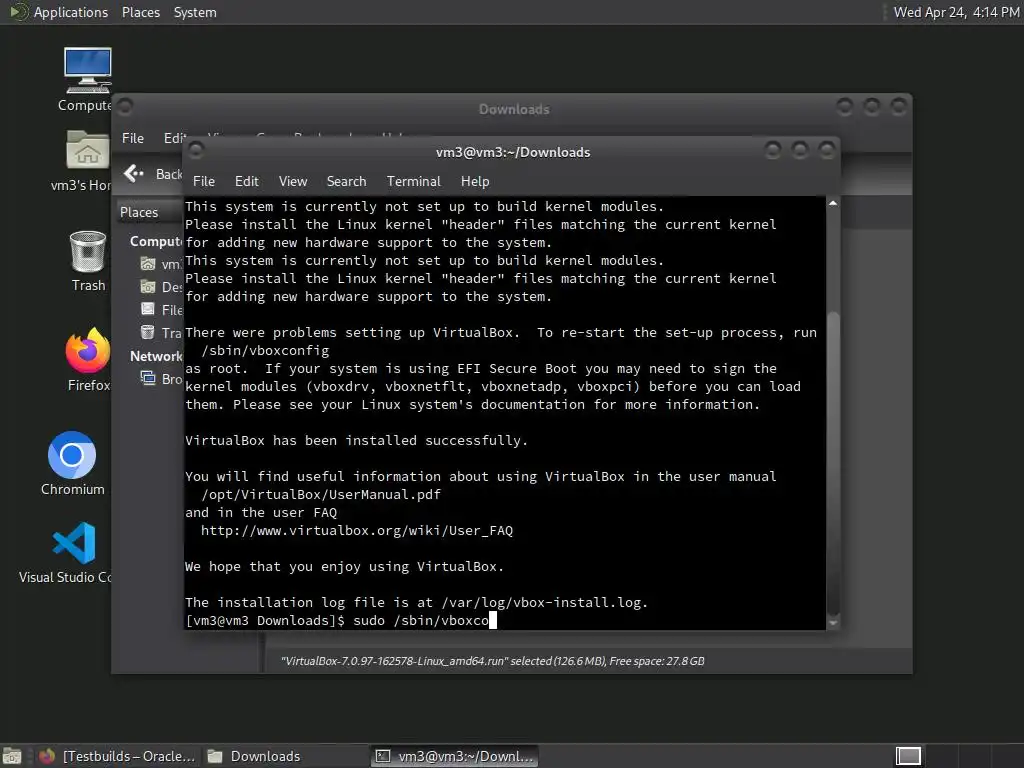Click the terminal scrollbar down arrow

(x=833, y=623)
